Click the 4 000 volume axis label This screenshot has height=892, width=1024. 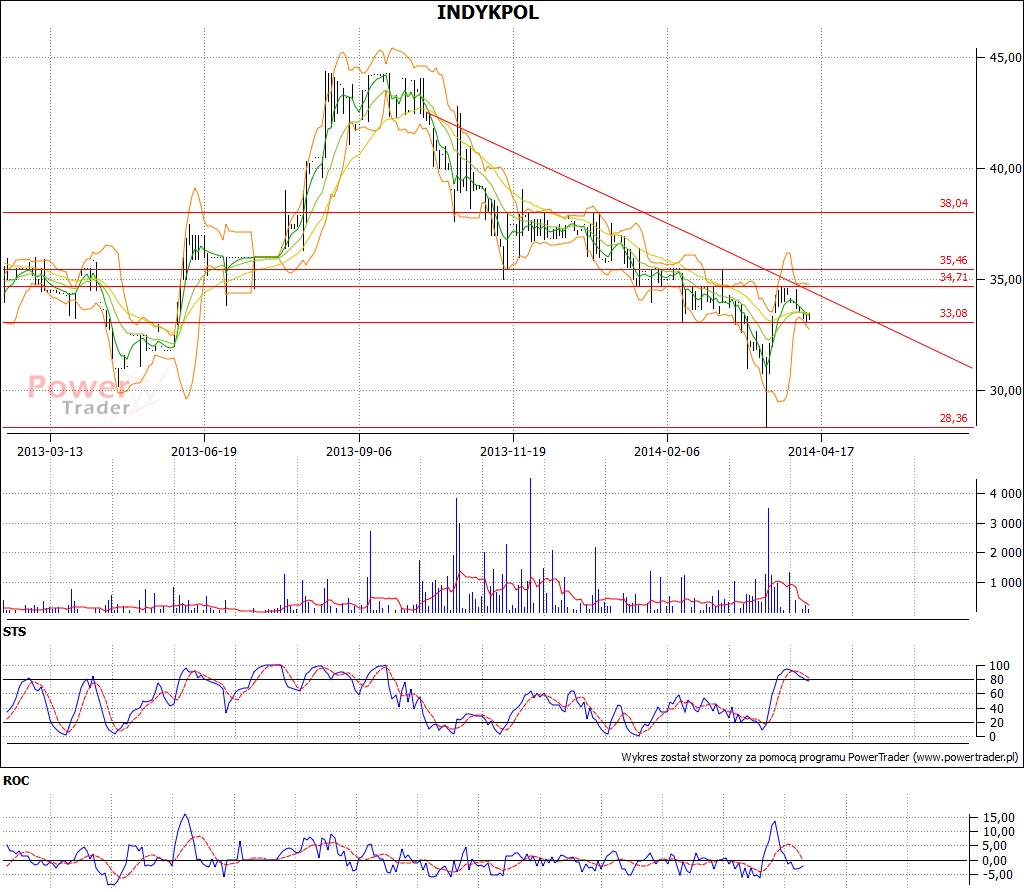point(1006,494)
